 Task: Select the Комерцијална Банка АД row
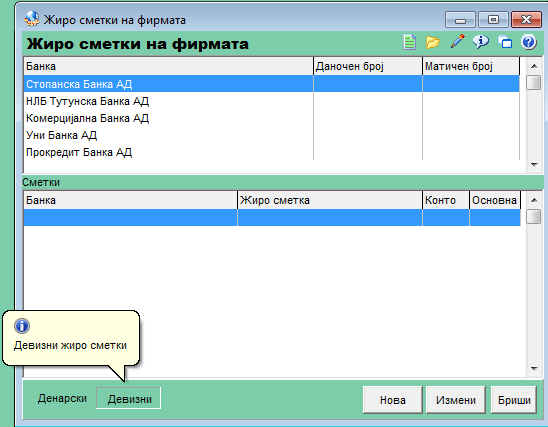click(272, 118)
